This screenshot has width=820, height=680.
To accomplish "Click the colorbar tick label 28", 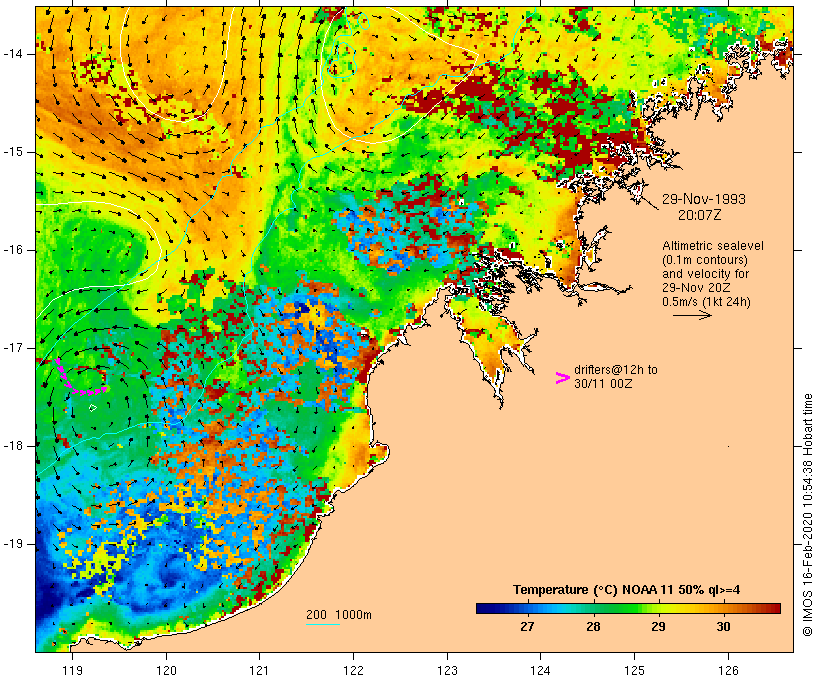I will tap(593, 627).
